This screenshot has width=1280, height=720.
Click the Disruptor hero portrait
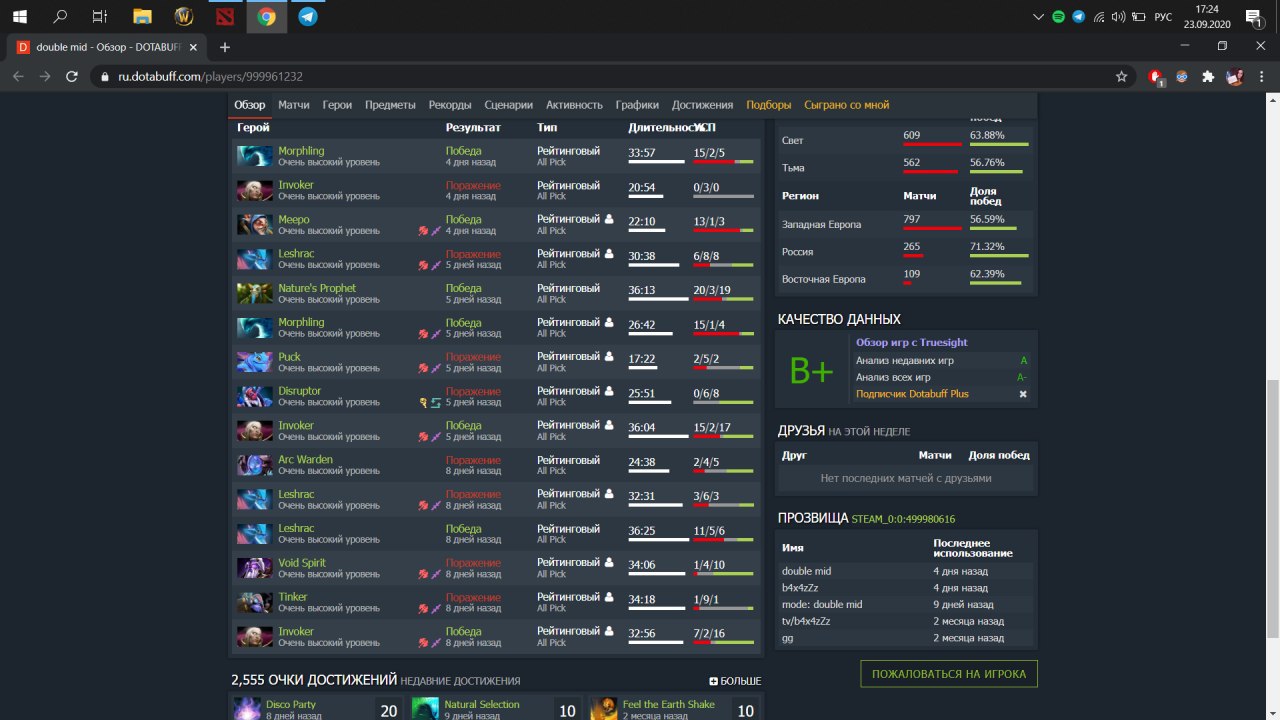click(x=255, y=396)
